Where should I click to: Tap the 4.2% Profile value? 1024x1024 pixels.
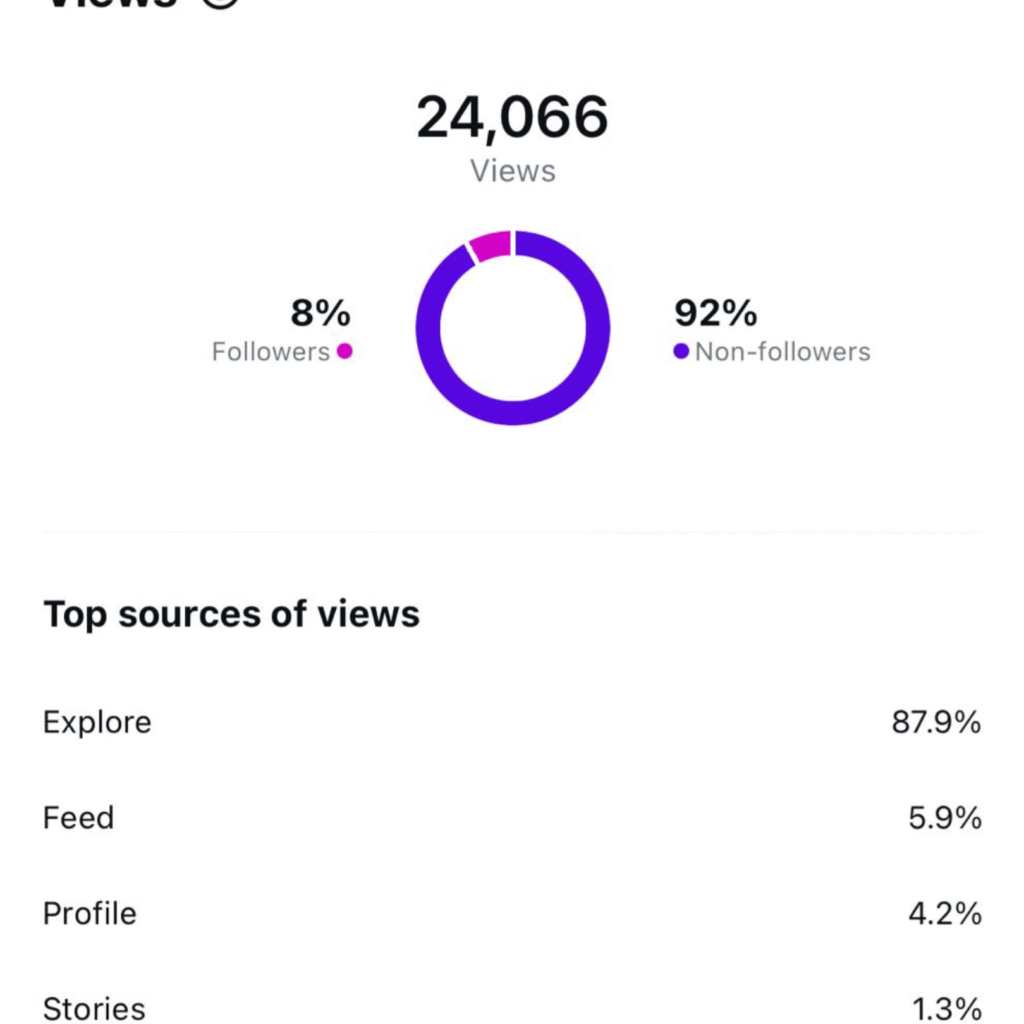tap(944, 914)
